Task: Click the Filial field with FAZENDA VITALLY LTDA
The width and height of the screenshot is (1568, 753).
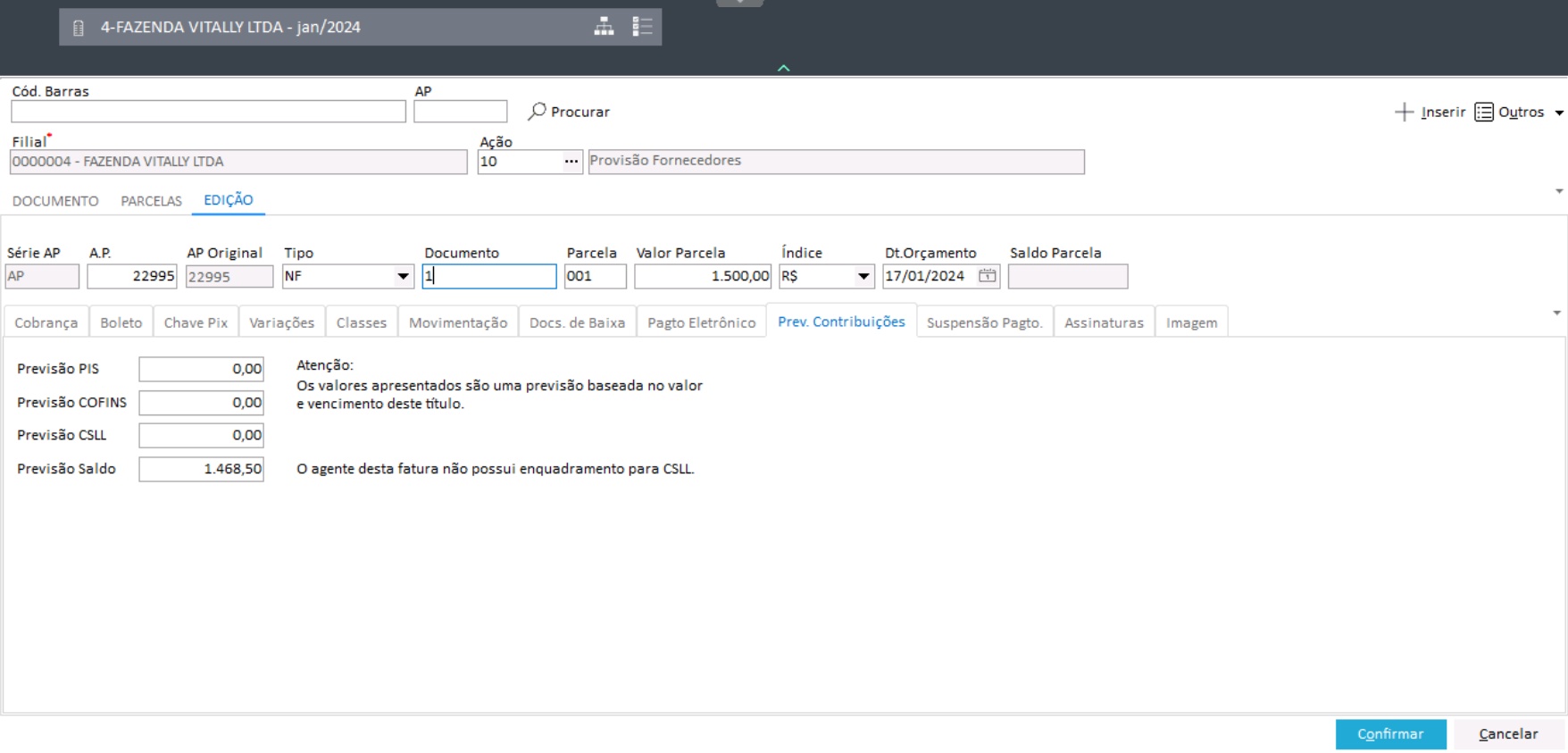Action: click(238, 162)
